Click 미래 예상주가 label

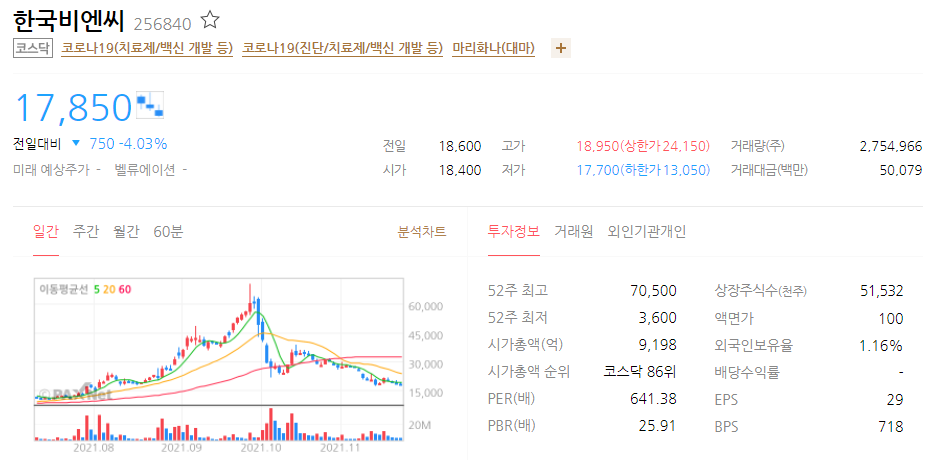coord(52,170)
